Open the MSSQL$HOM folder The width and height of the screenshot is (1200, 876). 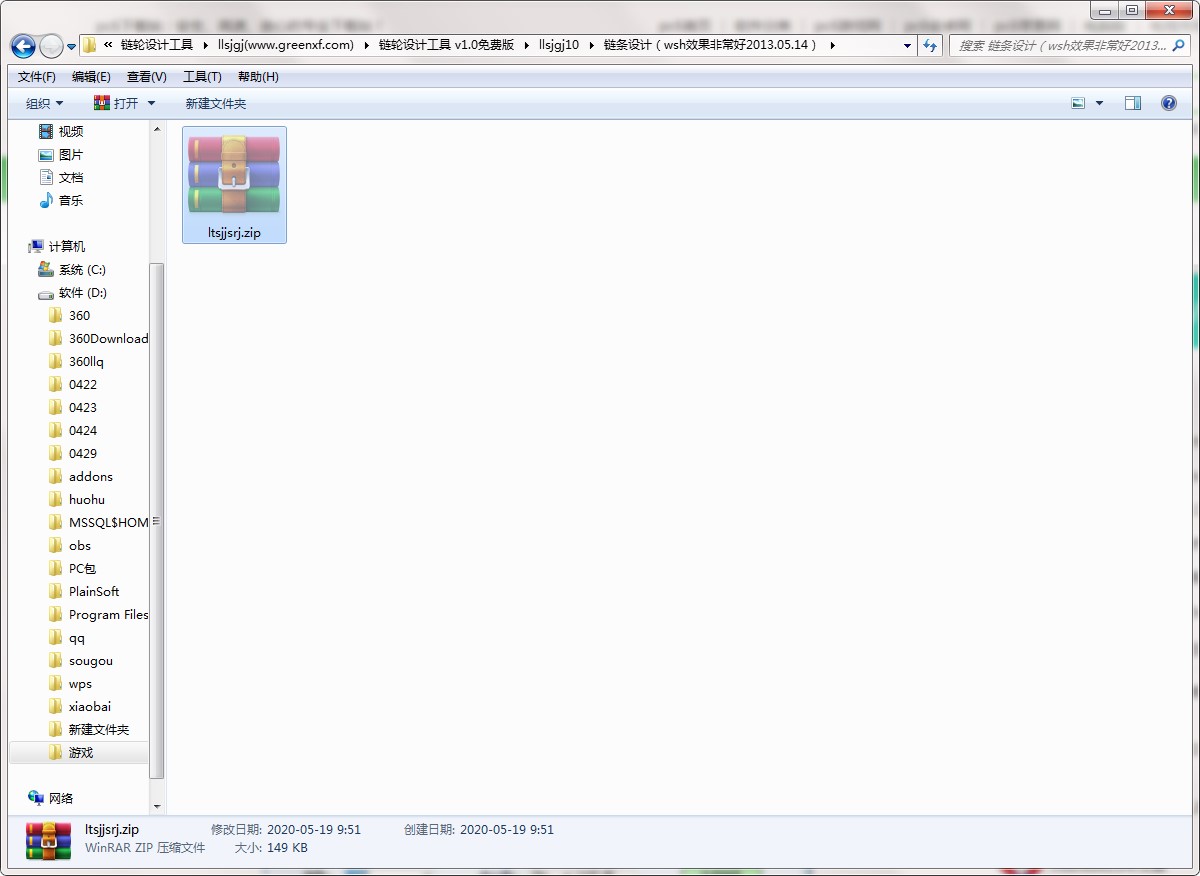tap(98, 522)
